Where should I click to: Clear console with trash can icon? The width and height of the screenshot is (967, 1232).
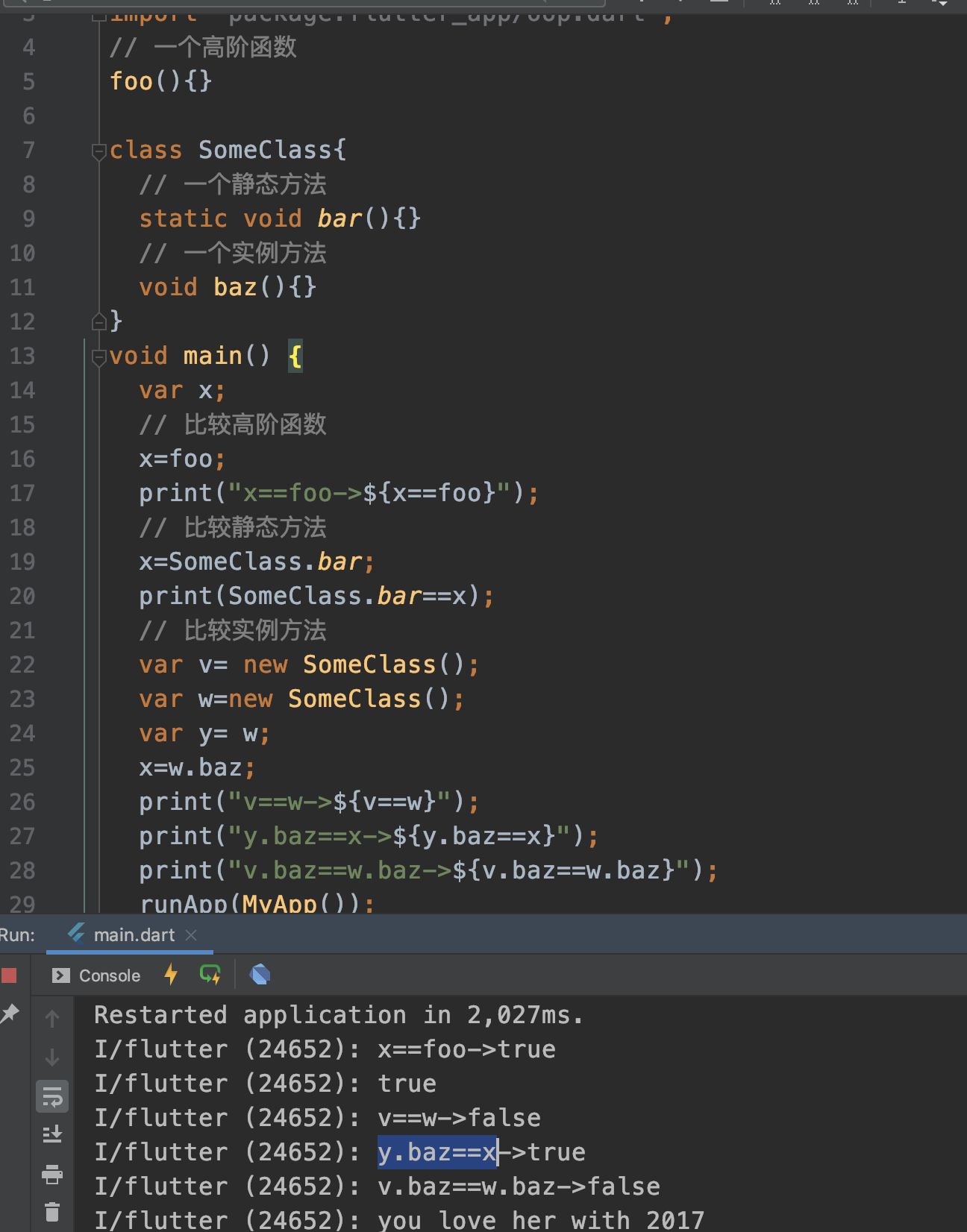[52, 1212]
